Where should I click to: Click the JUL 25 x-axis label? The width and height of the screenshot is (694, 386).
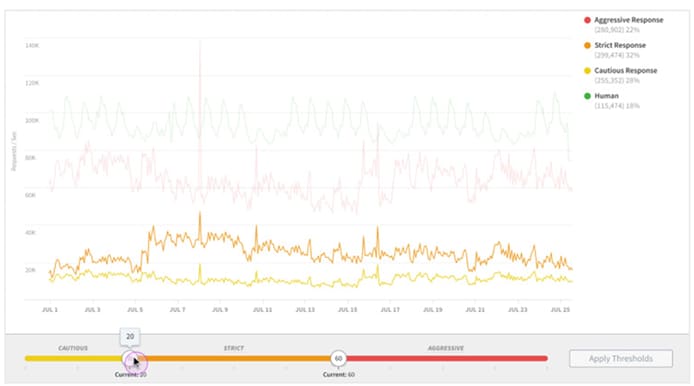click(x=560, y=309)
